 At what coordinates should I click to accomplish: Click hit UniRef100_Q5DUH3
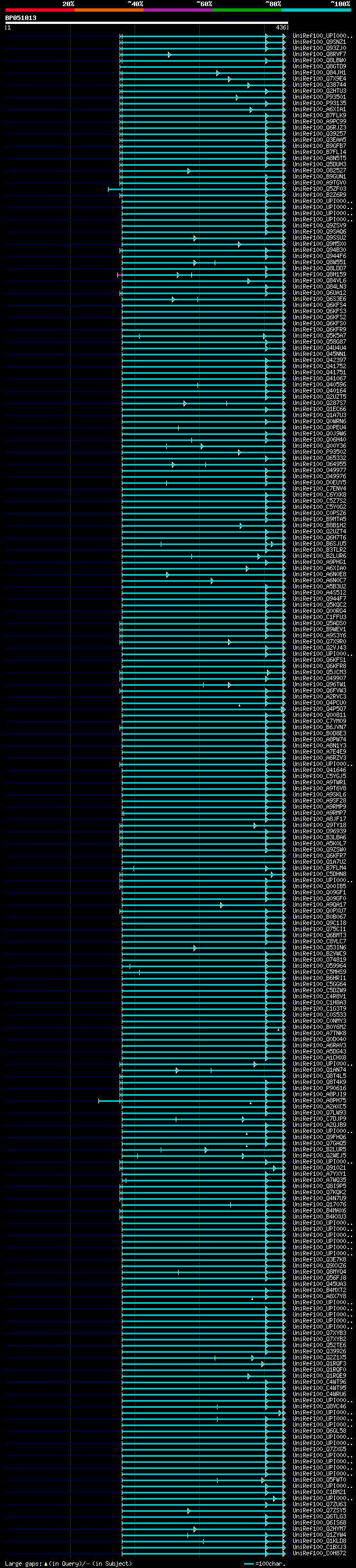[x=319, y=164]
